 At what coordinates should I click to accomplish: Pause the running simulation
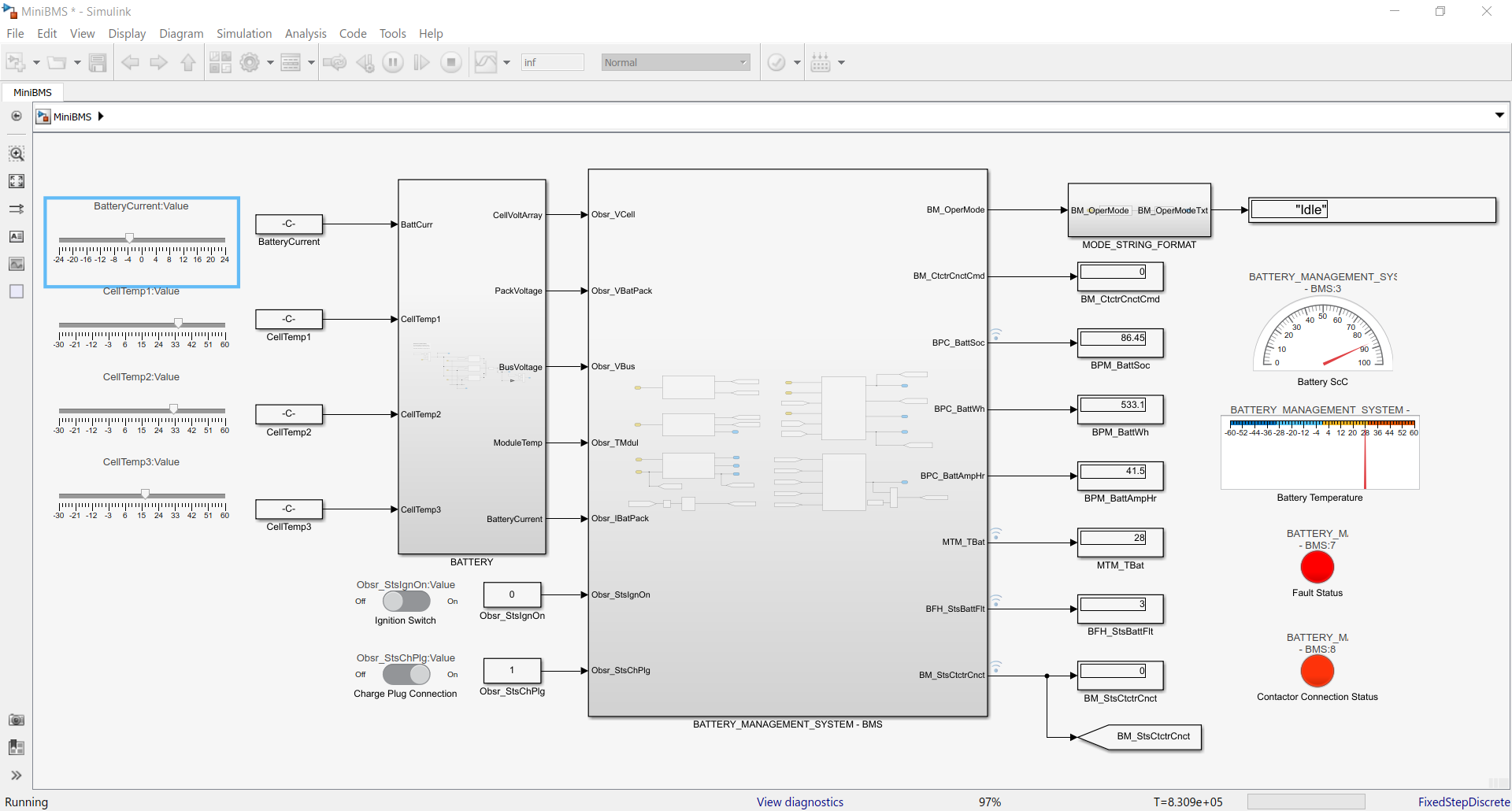(393, 62)
